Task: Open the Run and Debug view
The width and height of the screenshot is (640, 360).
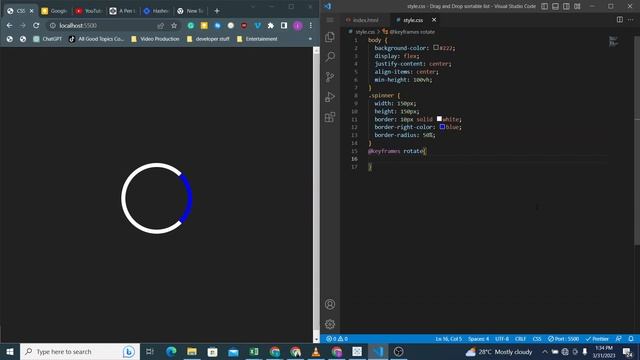Action: (x=330, y=97)
